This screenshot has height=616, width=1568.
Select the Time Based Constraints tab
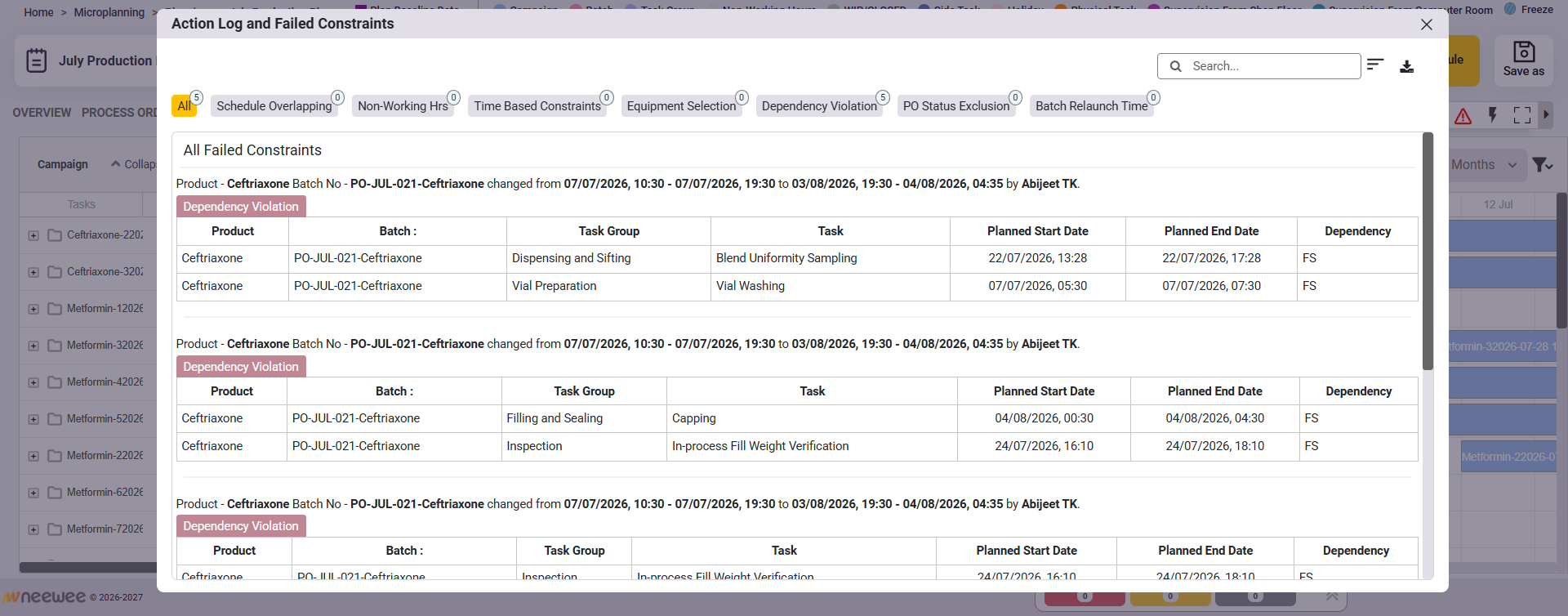(537, 106)
